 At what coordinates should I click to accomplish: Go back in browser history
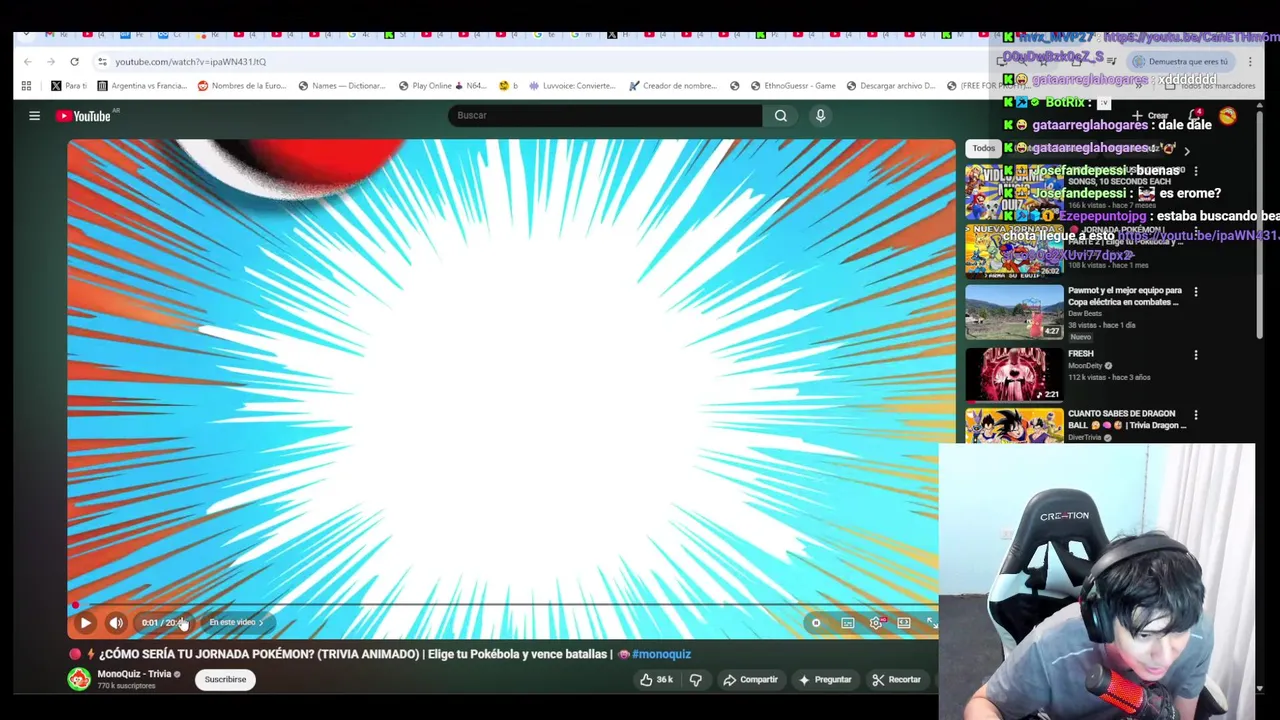tap(27, 62)
